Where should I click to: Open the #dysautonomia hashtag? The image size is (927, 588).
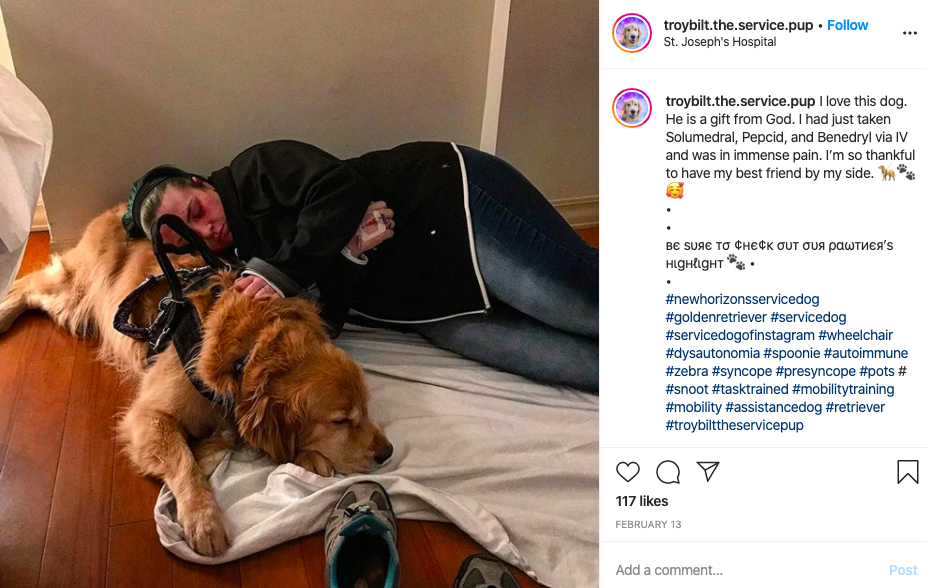pyautogui.click(x=712, y=353)
